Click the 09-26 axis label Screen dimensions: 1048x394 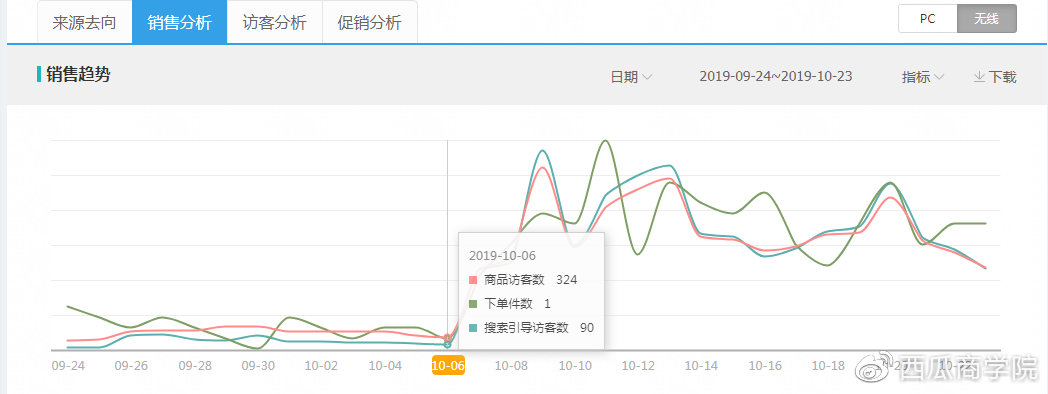point(131,366)
